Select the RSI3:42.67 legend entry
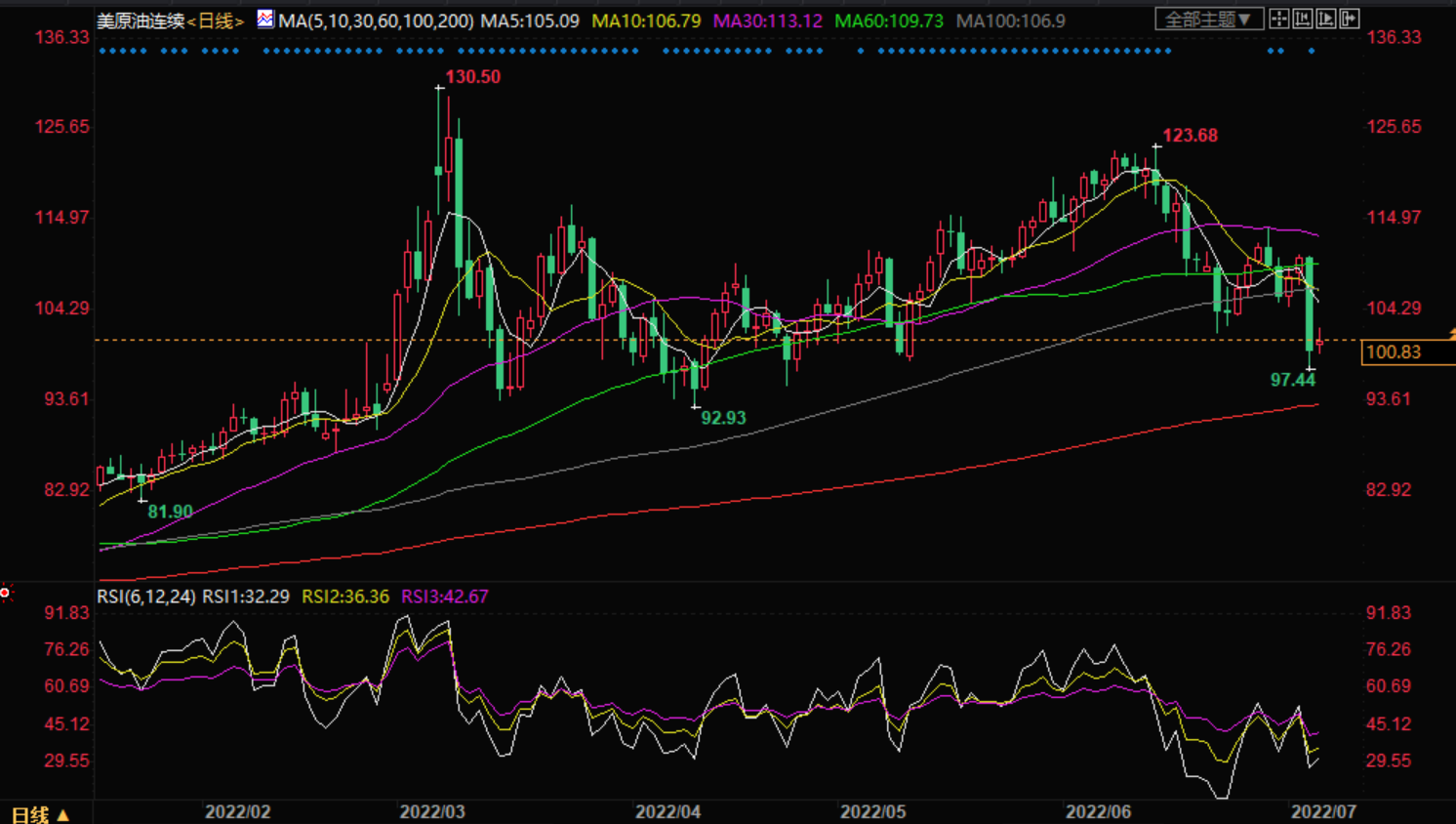 point(445,597)
